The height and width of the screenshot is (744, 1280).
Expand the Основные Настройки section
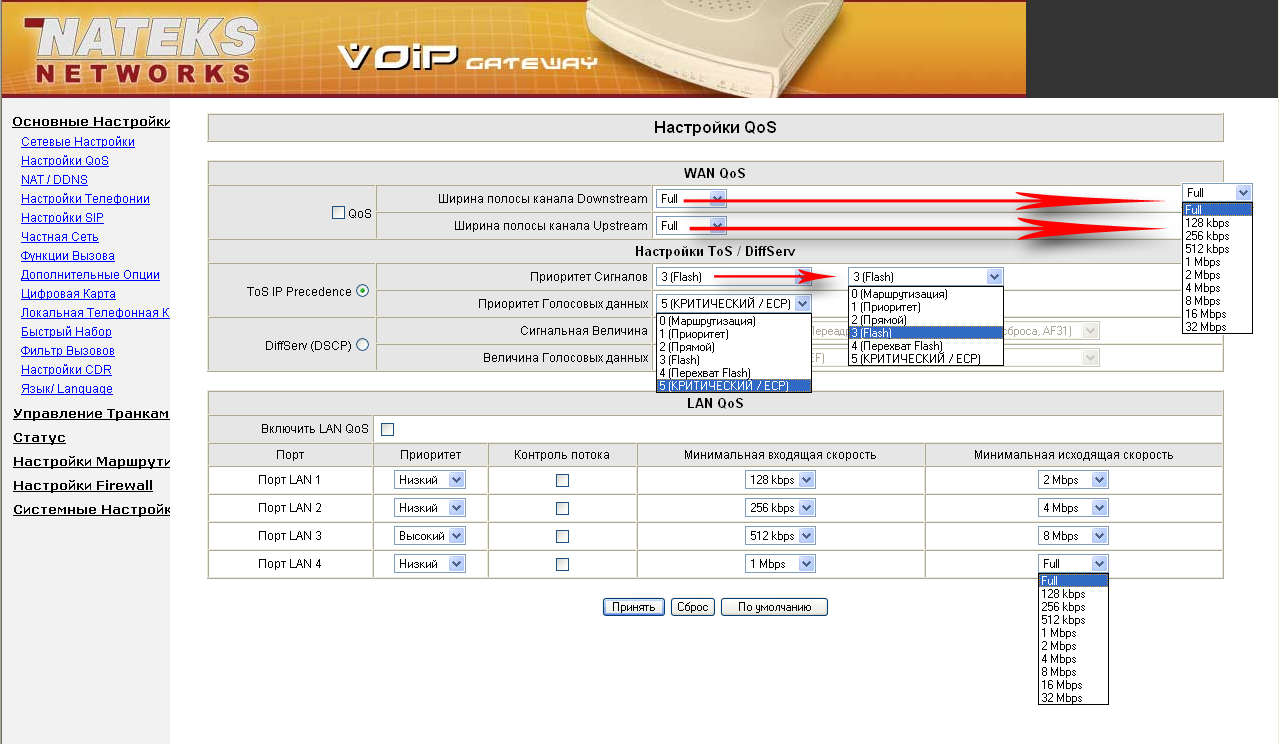coord(91,122)
